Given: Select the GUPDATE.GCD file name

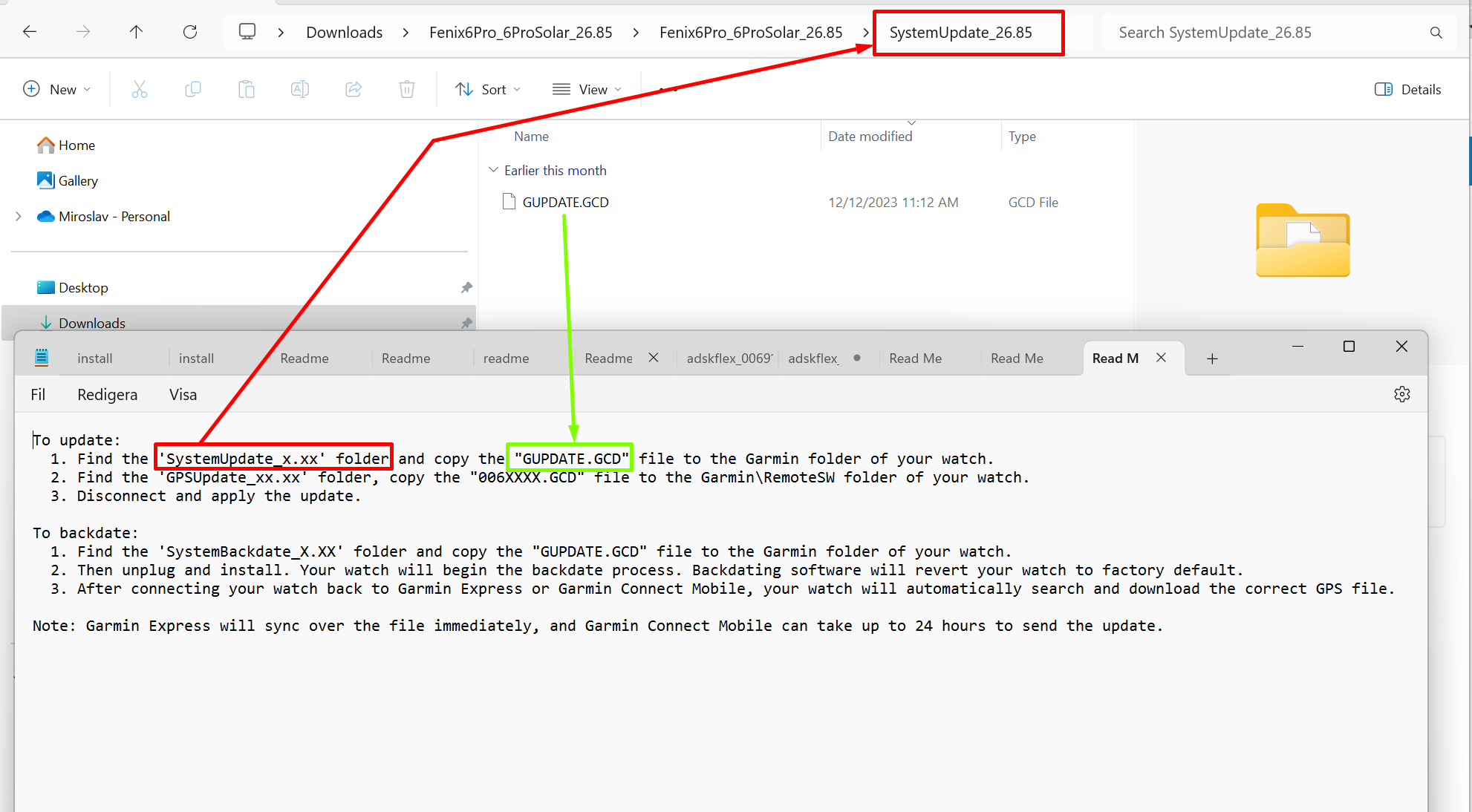Looking at the screenshot, I should tap(566, 202).
